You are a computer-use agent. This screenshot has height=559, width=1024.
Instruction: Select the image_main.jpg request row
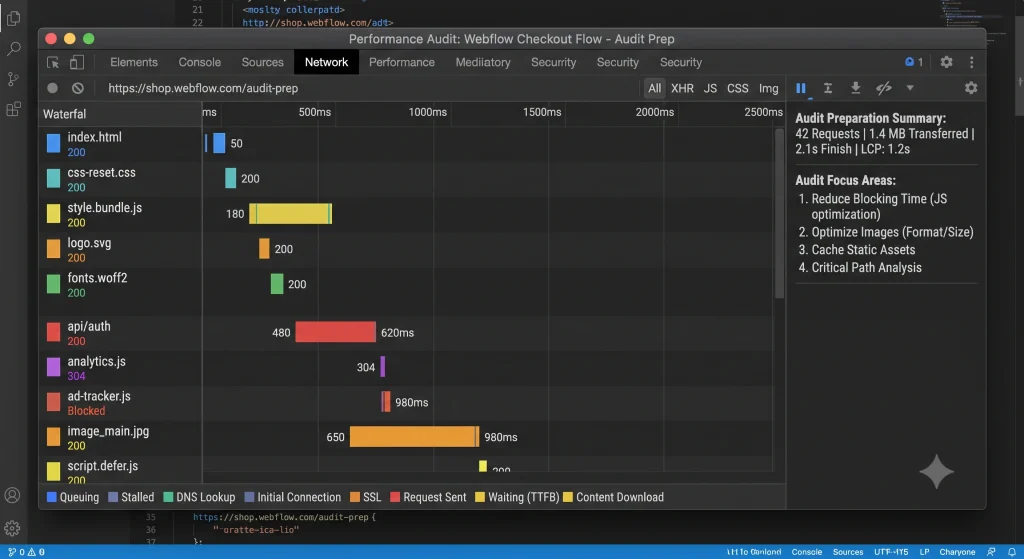click(x=120, y=438)
